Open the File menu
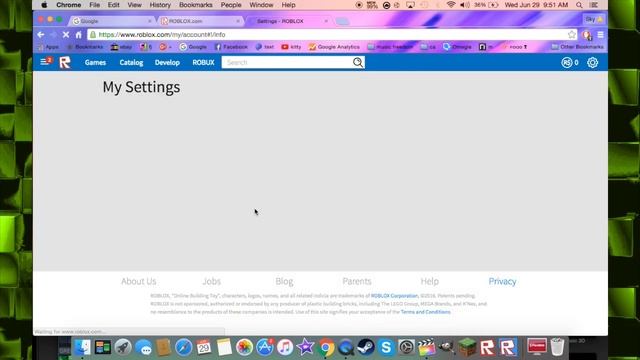Screen dimensions: 640x360 click(94, 5)
